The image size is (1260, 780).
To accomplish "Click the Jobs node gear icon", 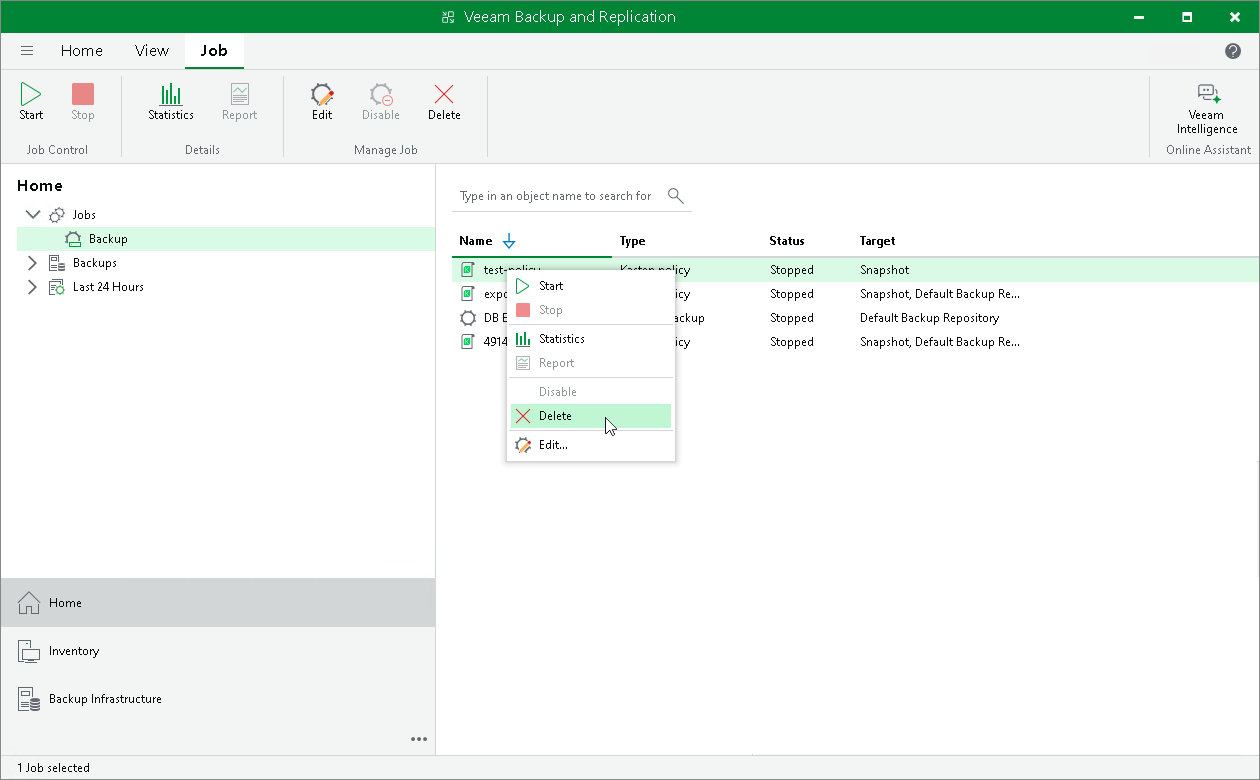I will [57, 215].
